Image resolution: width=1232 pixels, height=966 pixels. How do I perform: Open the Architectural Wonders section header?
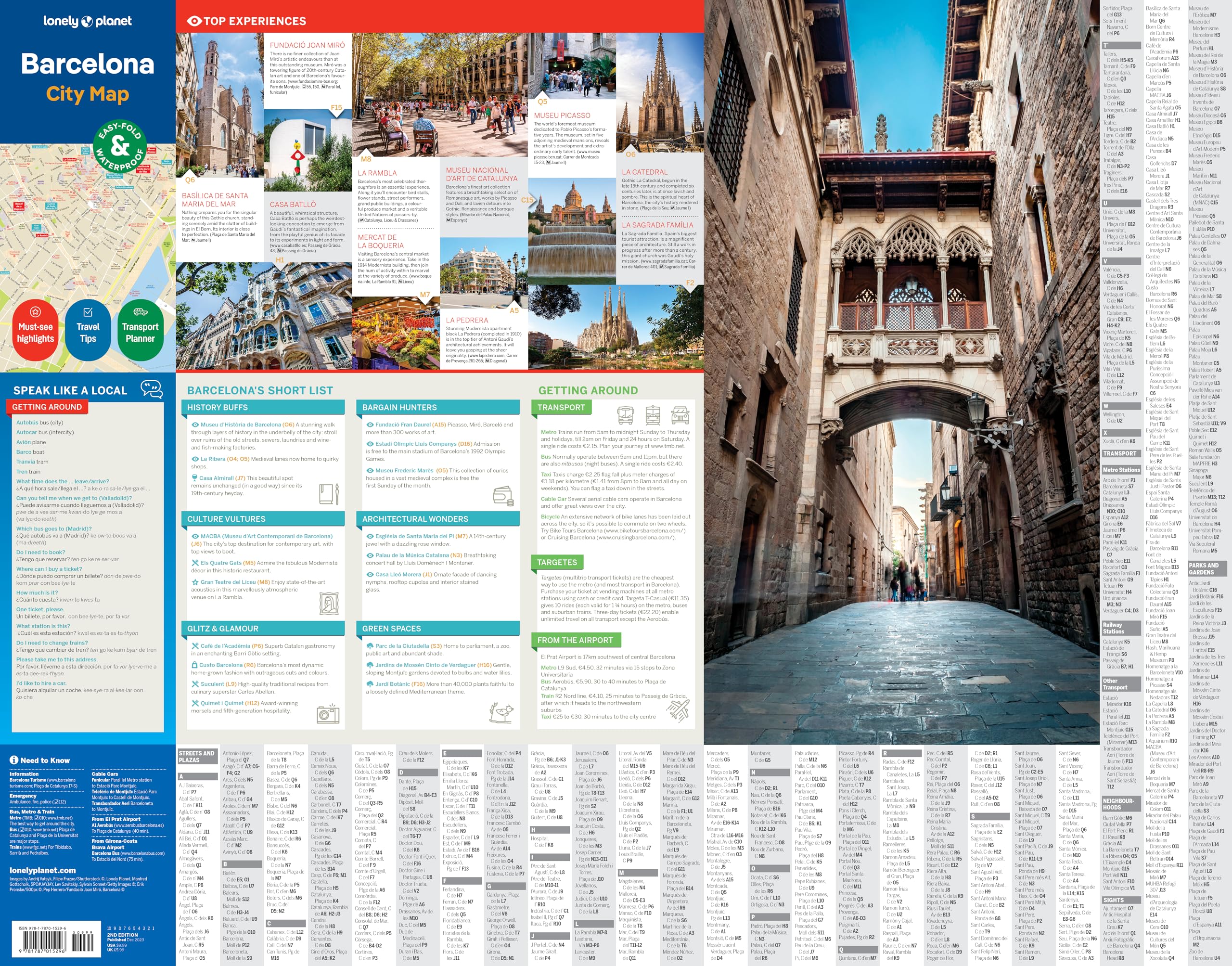click(x=437, y=519)
